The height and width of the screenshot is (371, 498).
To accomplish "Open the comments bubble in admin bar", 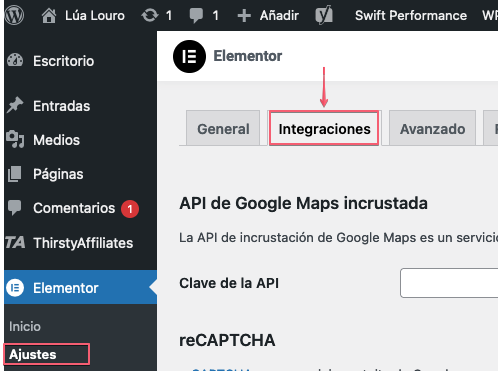I will pos(196,16).
